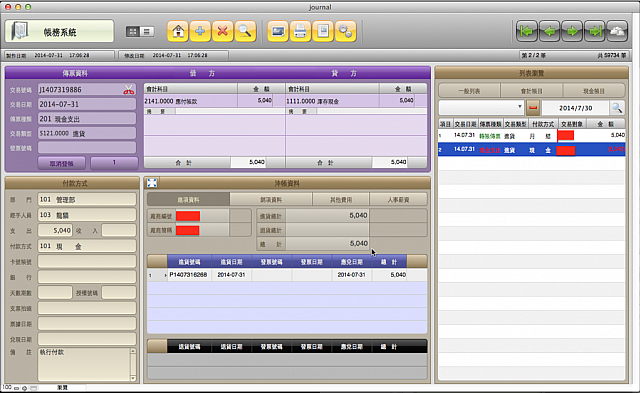Print using the printer icon
640x393 pixels.
click(300, 31)
